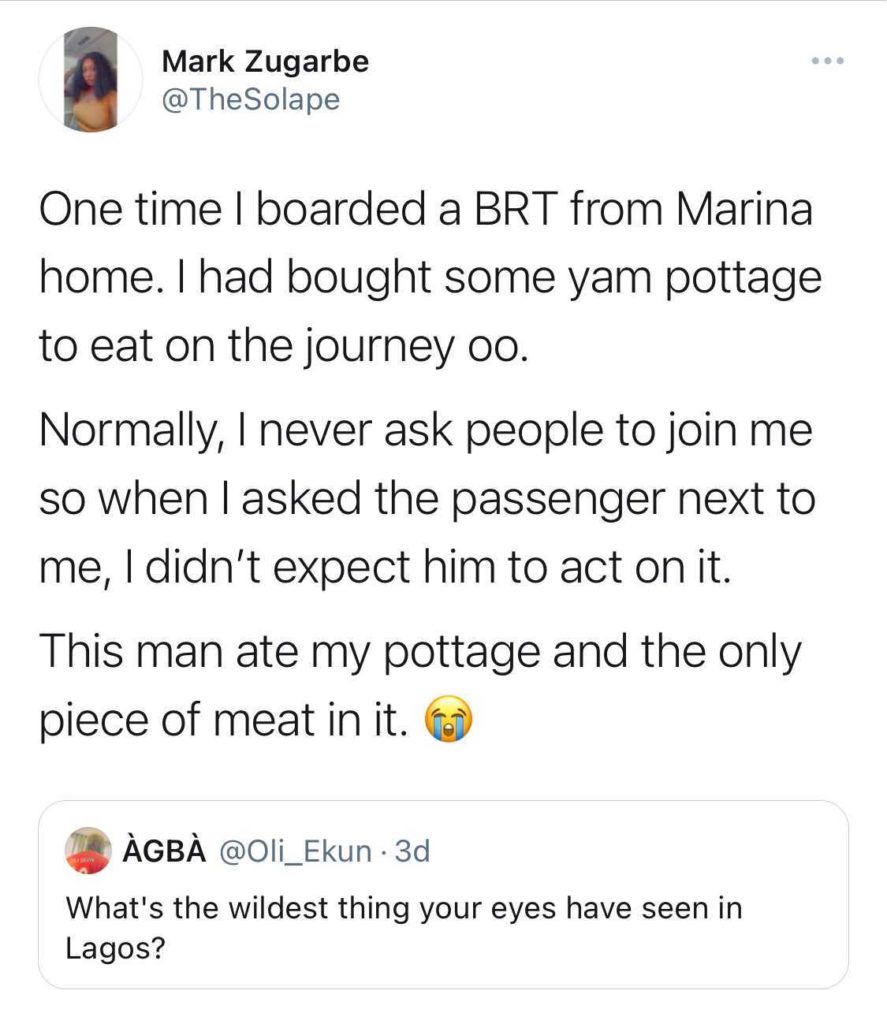887x1024 pixels.
Task: Click the line "so when I asked the passenger"
Action: [427, 497]
